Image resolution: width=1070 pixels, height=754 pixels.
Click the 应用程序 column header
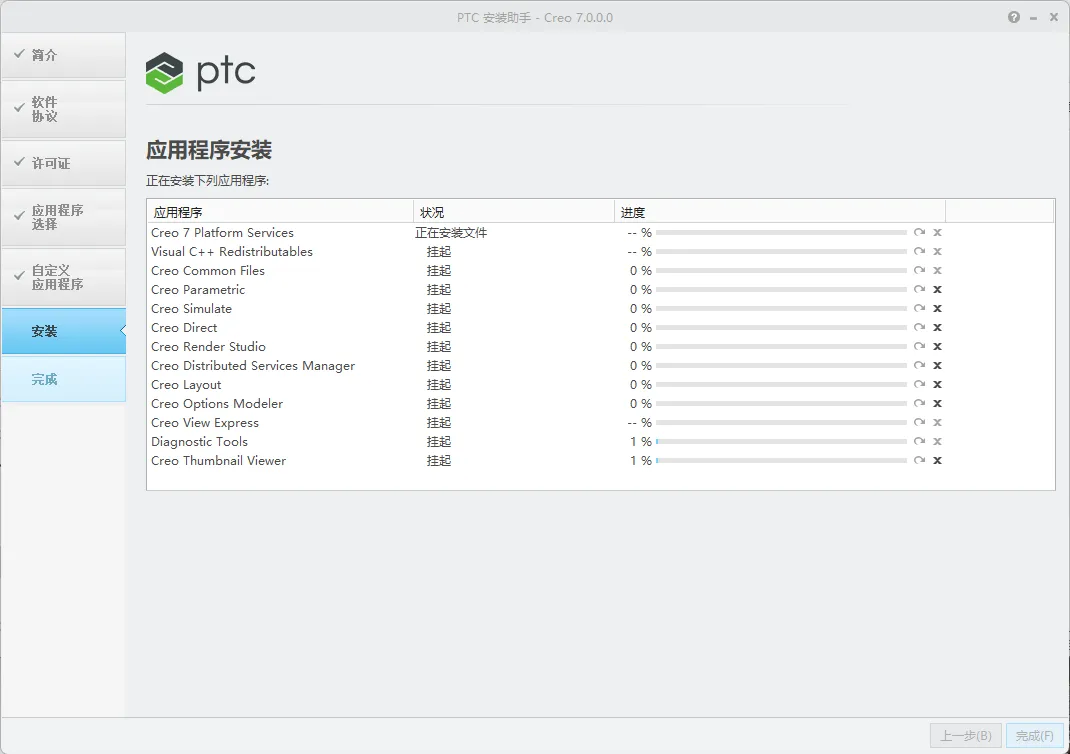point(280,212)
